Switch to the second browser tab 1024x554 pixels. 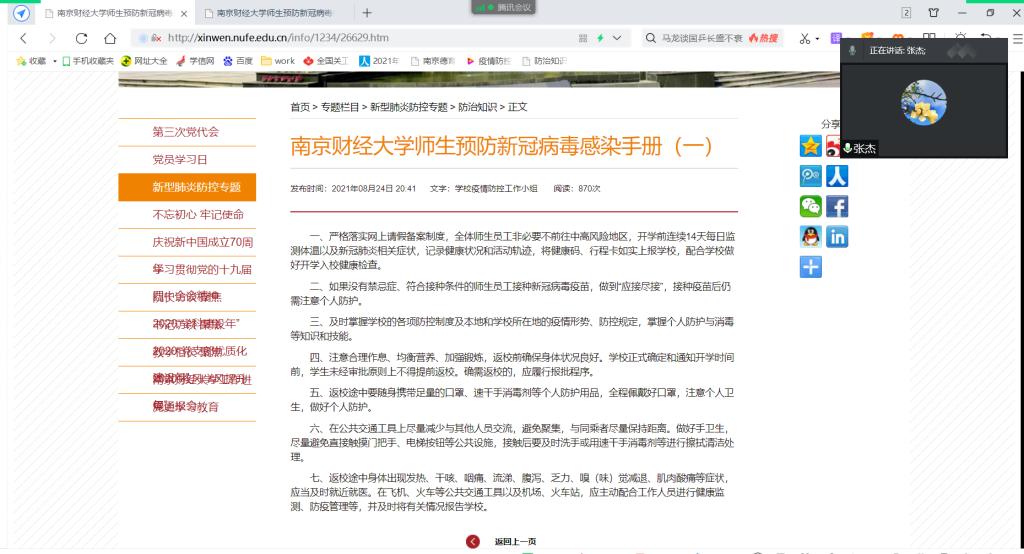[x=268, y=13]
